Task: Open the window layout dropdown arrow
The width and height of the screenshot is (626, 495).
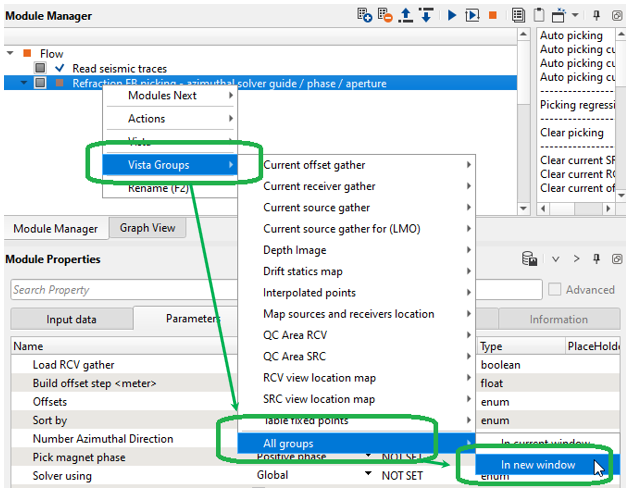Action: (x=574, y=16)
